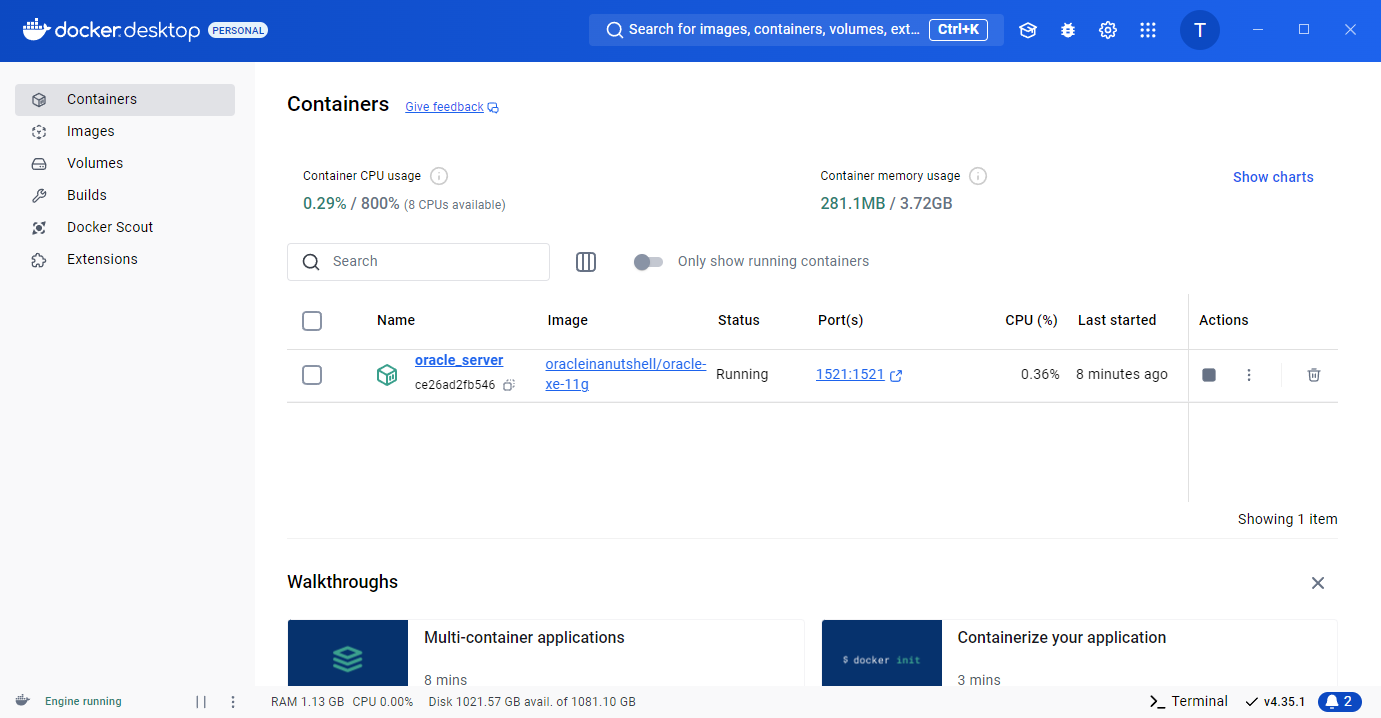Click the global search bar

(x=796, y=30)
